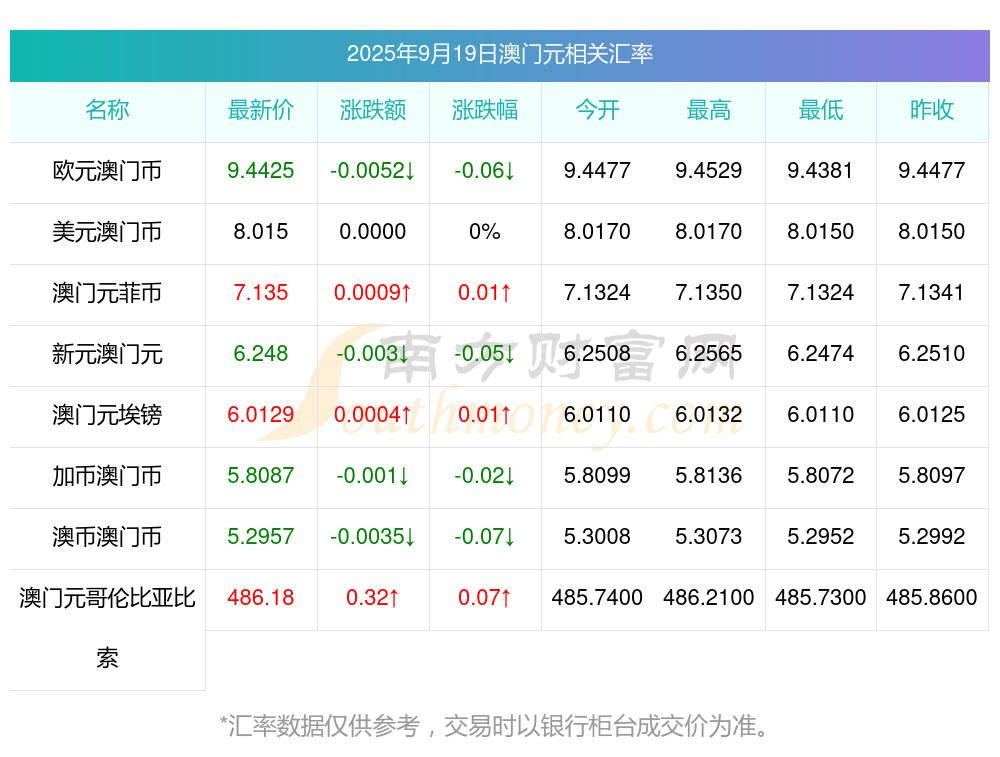Click previous close 7.1341
The image size is (1000, 757).
(x=931, y=292)
